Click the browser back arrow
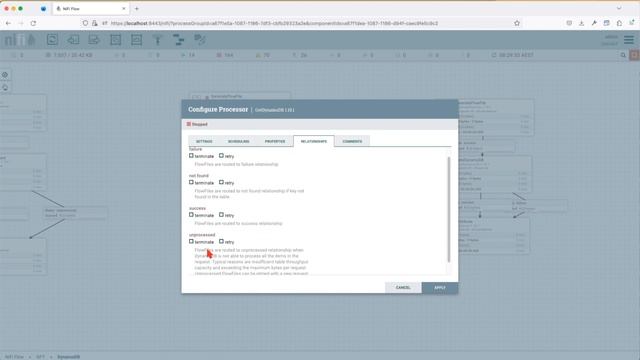Viewport: 640px width, 360px height. (8, 23)
